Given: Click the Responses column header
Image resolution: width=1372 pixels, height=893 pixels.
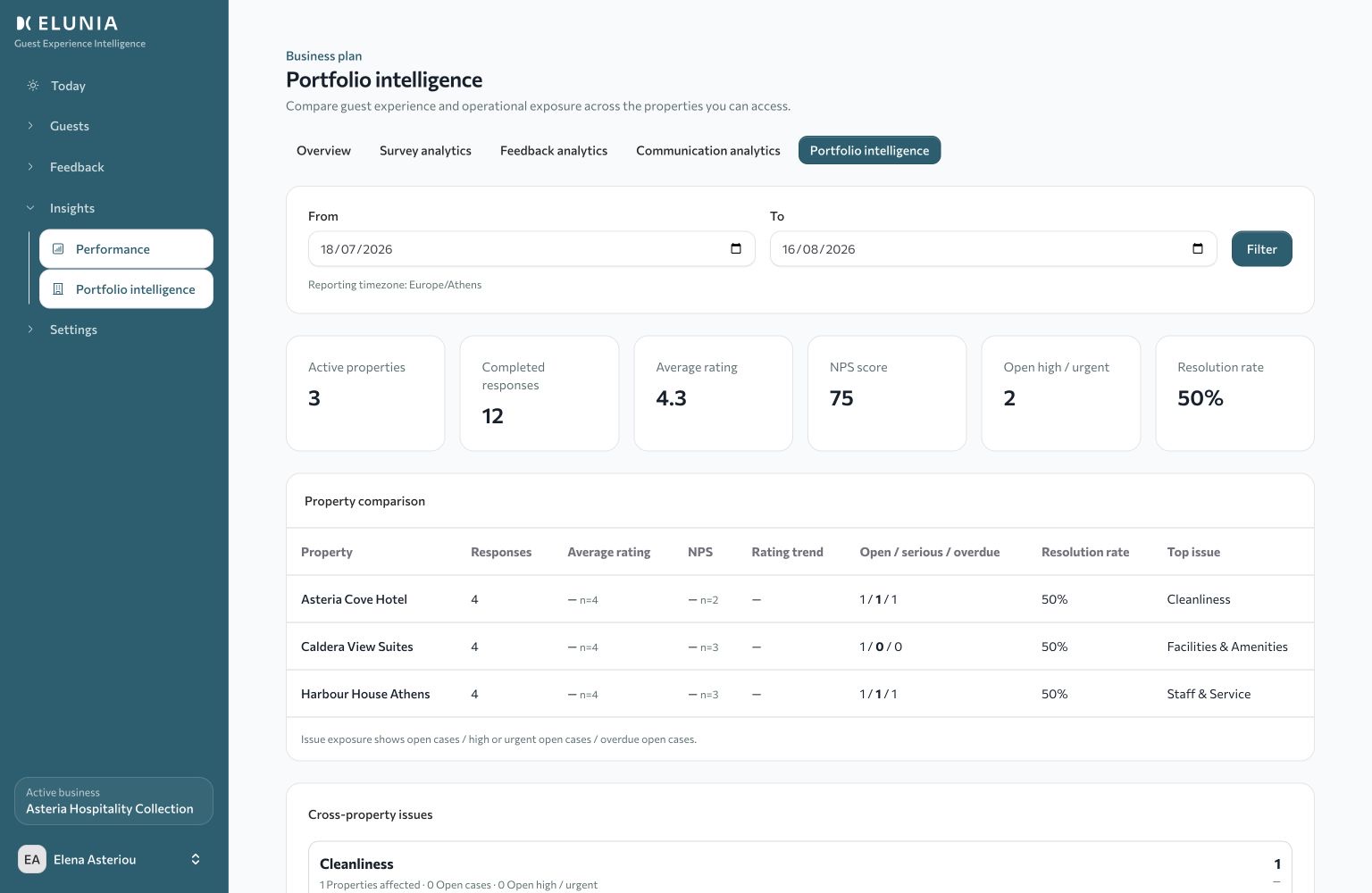Looking at the screenshot, I should point(501,552).
